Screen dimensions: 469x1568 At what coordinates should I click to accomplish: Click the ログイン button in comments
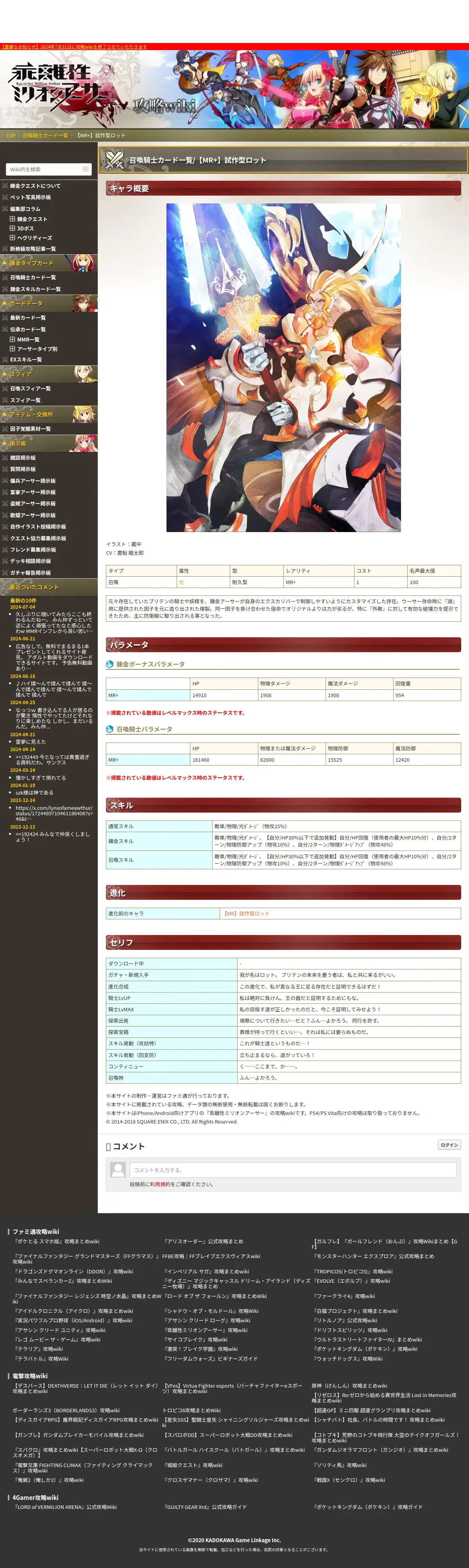click(449, 1145)
